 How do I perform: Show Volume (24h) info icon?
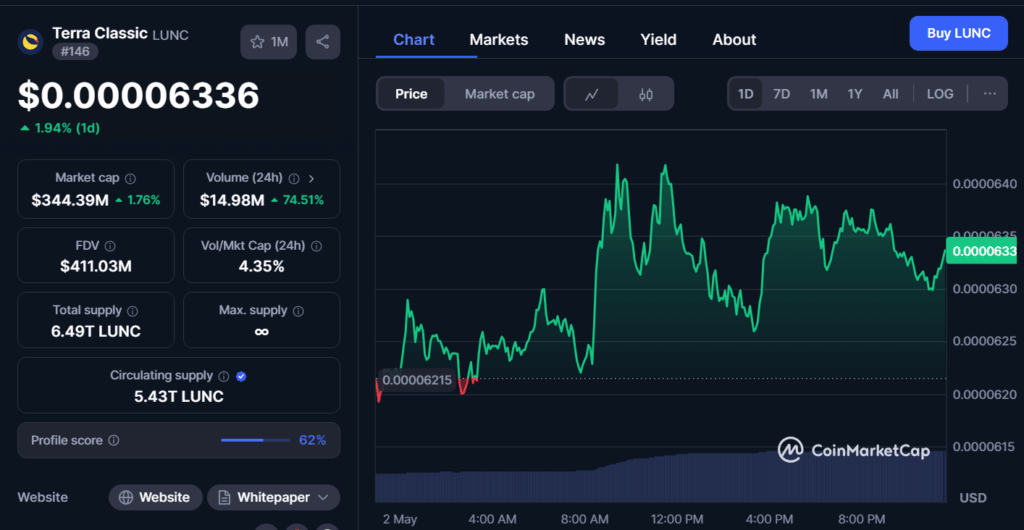click(295, 178)
